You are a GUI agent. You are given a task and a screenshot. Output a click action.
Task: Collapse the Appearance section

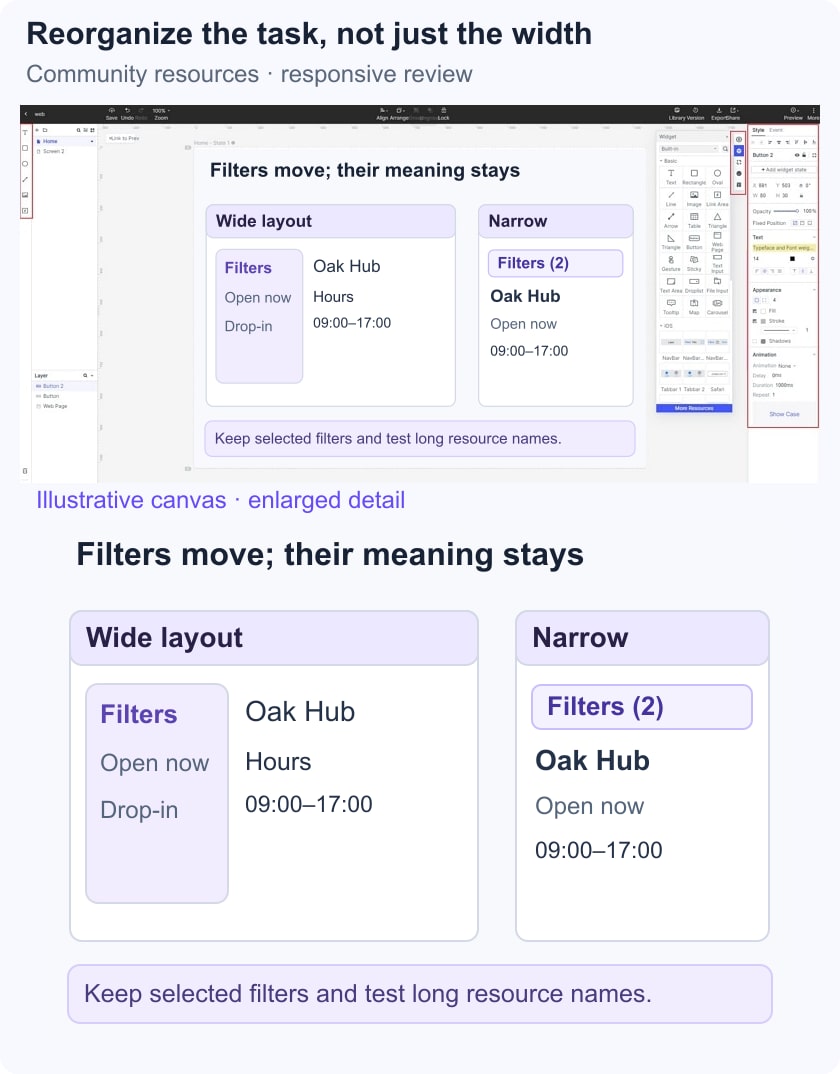click(815, 290)
